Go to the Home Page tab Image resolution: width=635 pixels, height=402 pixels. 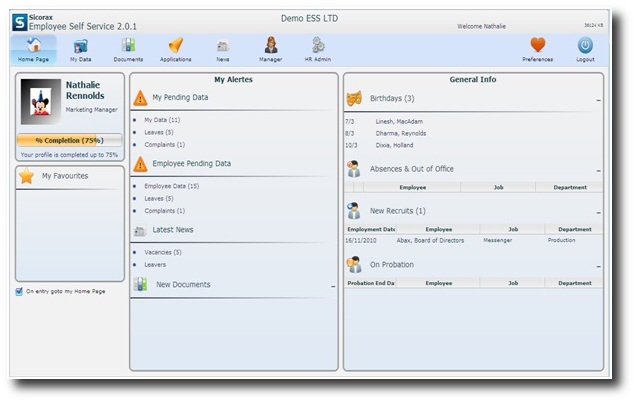[33, 46]
